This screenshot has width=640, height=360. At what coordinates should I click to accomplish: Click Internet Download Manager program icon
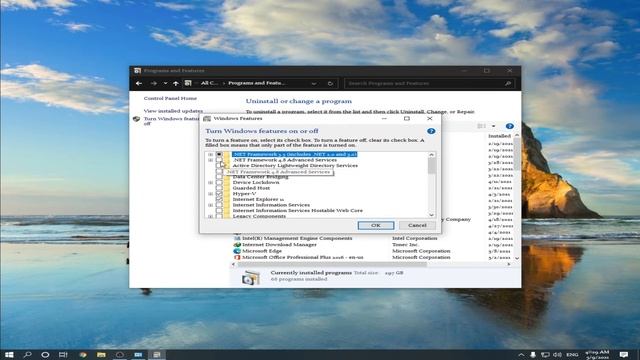tap(237, 244)
